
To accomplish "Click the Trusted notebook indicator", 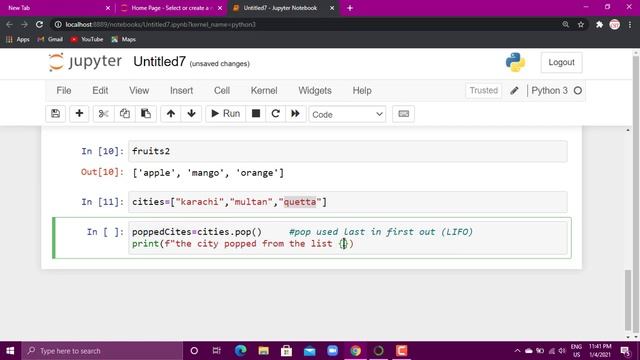I will 484,91.
